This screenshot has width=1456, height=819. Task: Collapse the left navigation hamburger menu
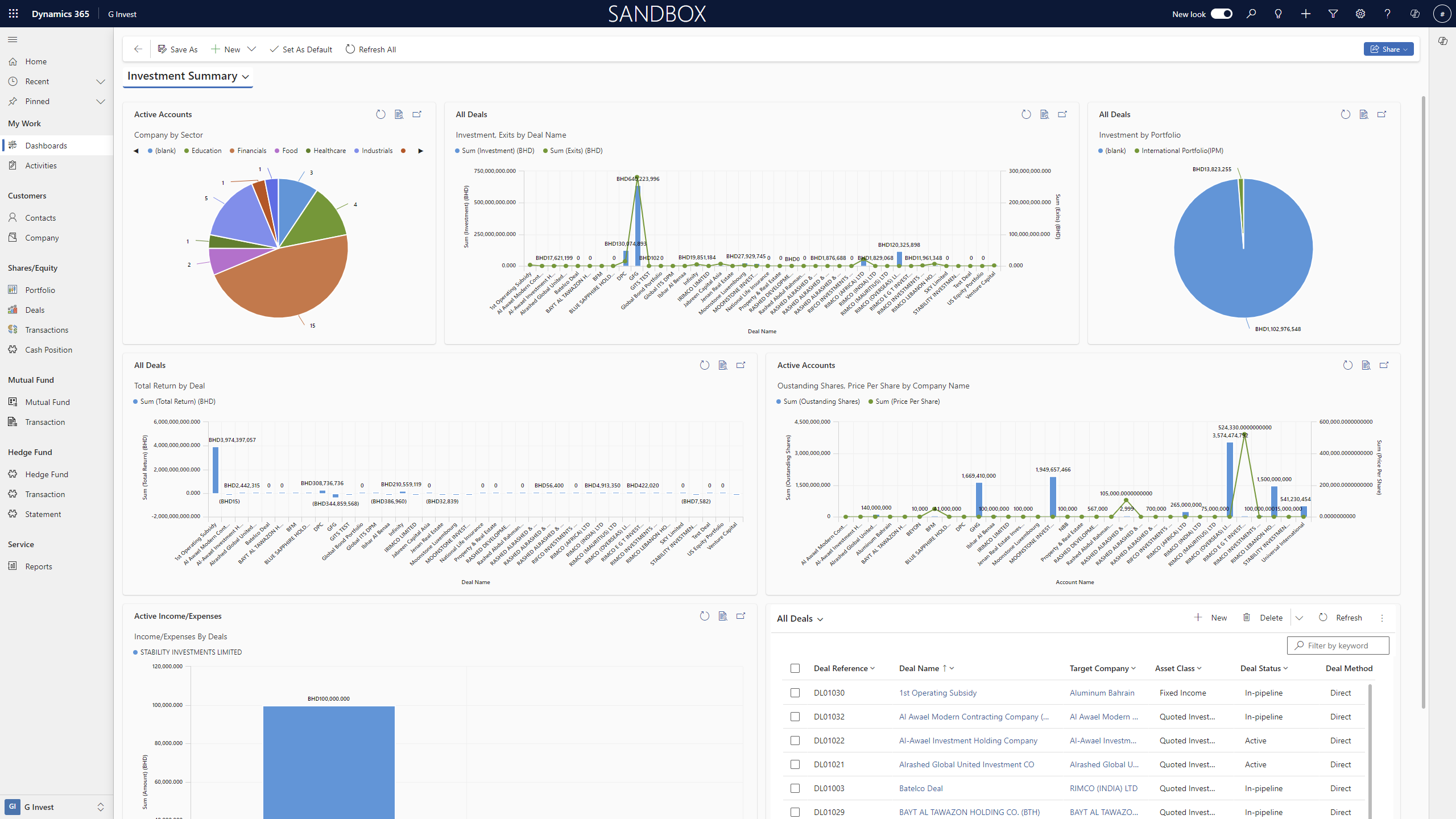(13, 39)
